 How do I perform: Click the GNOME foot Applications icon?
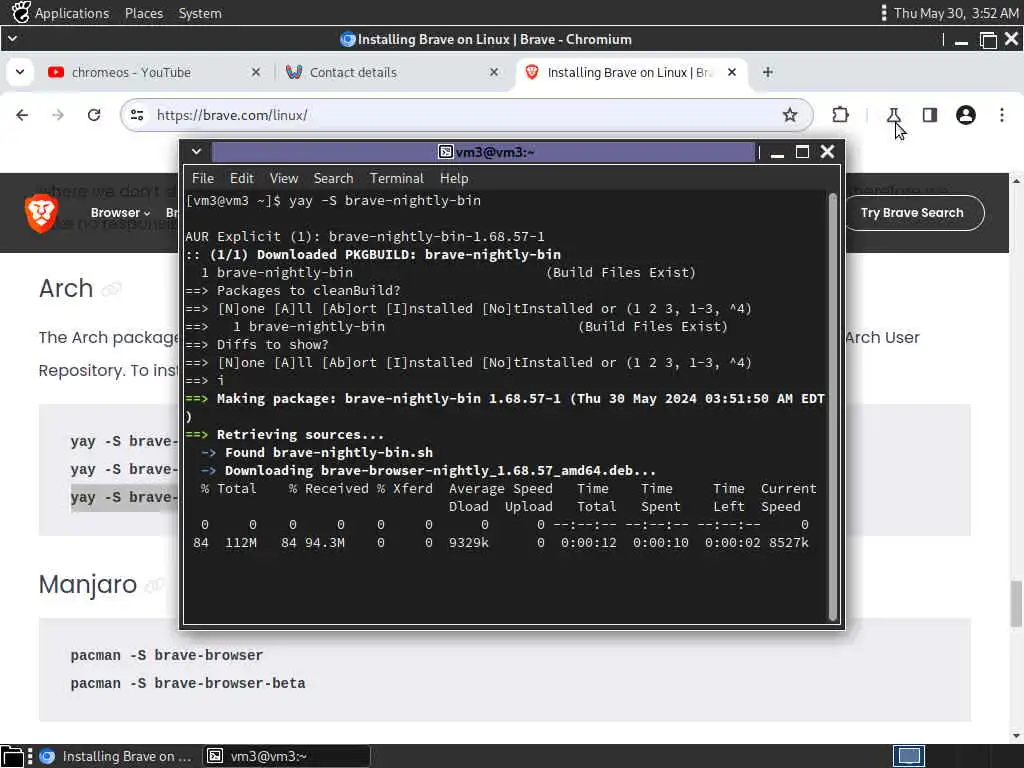[21, 12]
